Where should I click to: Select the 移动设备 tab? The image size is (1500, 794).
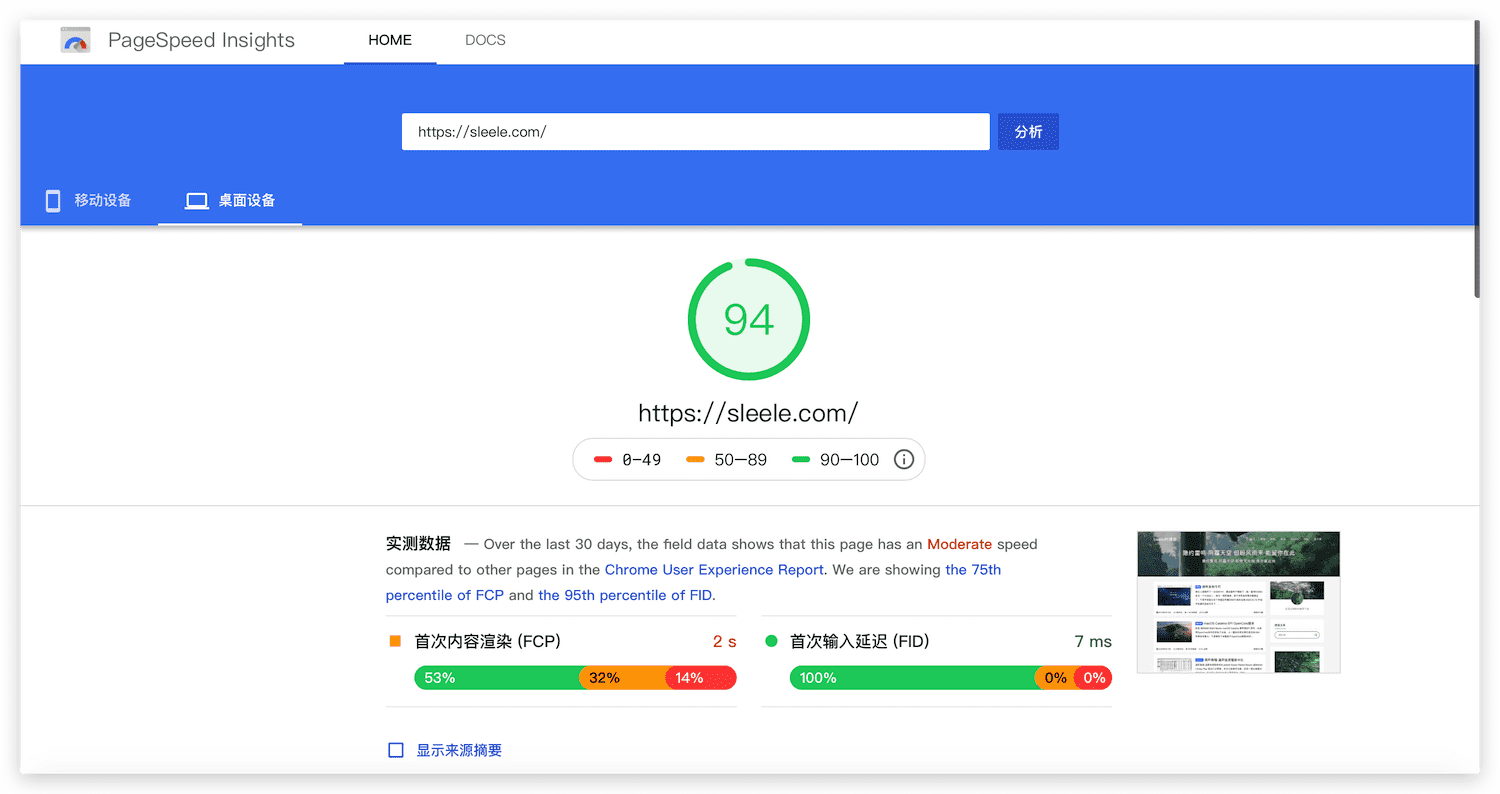89,201
